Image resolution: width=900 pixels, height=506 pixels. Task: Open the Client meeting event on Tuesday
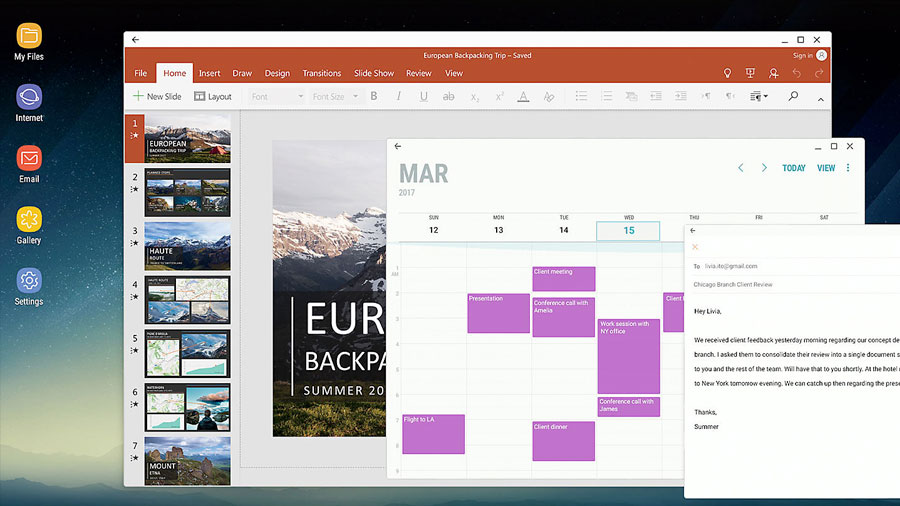pyautogui.click(x=564, y=279)
